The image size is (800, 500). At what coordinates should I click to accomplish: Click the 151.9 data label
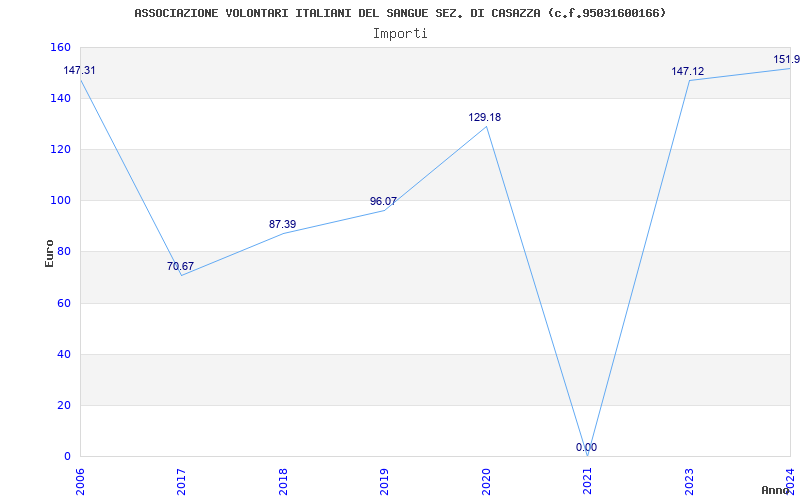pyautogui.click(x=786, y=59)
